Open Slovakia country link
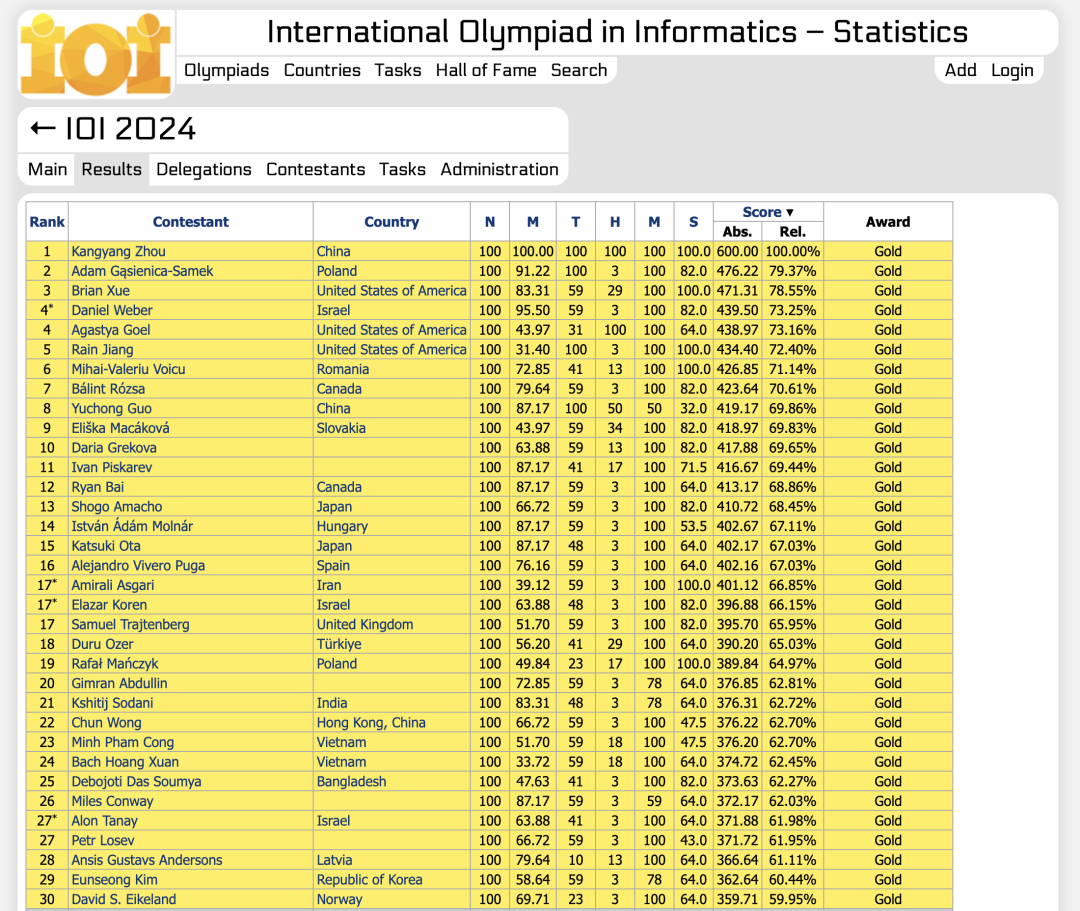Screen dimensions: 1080x911 (341, 428)
